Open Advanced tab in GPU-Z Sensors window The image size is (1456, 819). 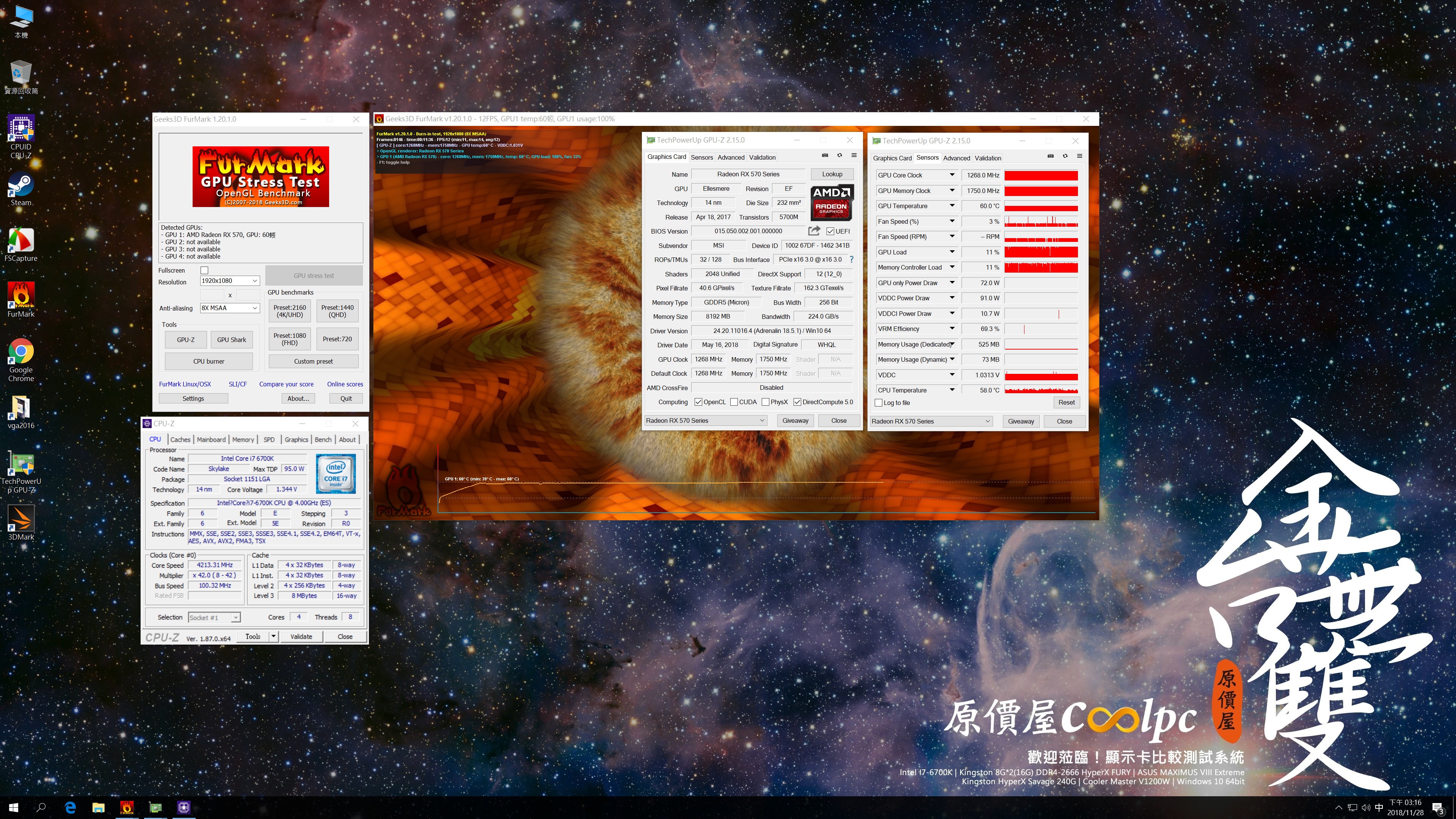click(956, 158)
